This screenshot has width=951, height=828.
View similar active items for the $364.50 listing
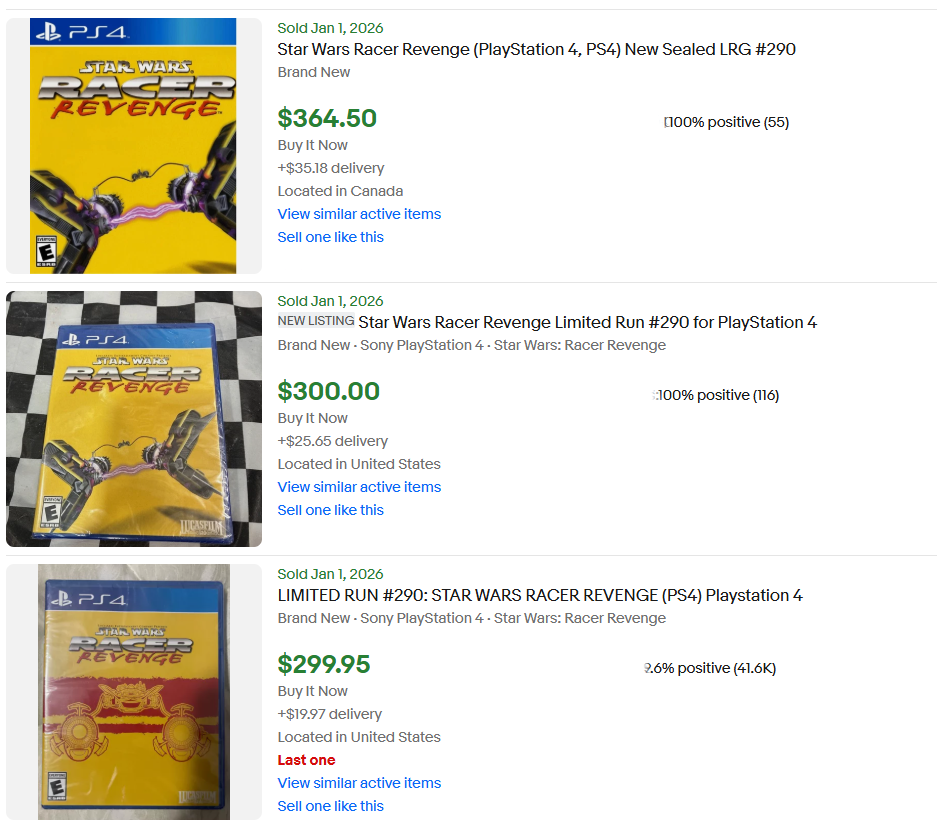point(359,214)
